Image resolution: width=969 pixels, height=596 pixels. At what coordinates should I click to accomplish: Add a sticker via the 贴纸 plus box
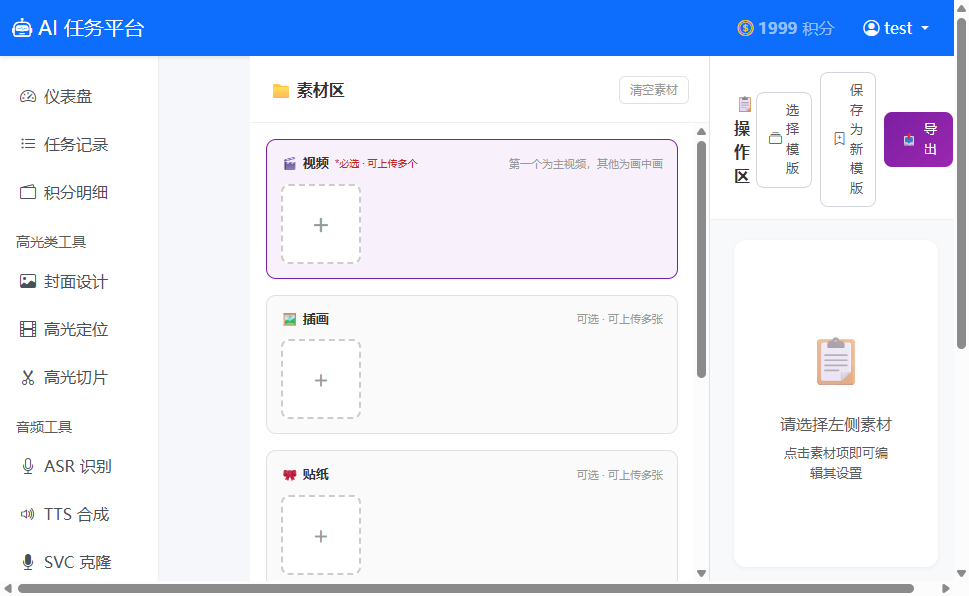coord(321,535)
